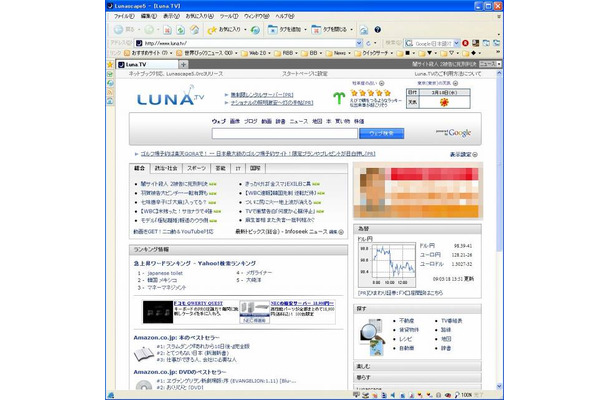The image size is (610, 400).
Task: Click the blue Help question mark icon
Action: pos(377,30)
